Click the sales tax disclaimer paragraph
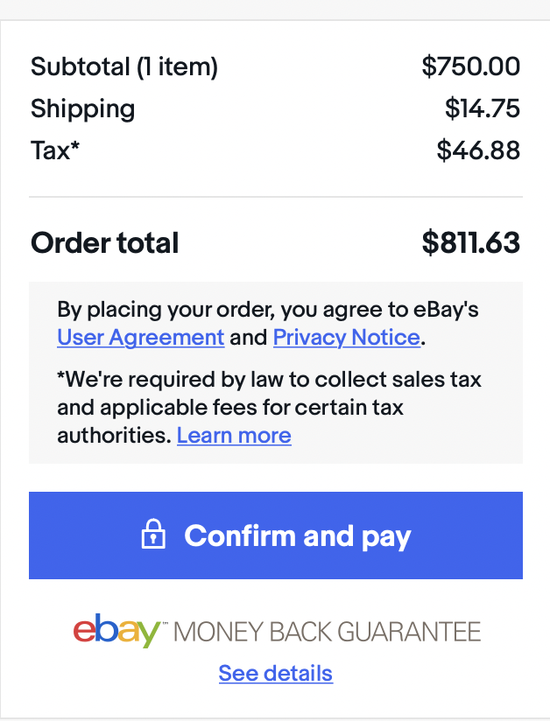The width and height of the screenshot is (550, 721). [x=269, y=407]
